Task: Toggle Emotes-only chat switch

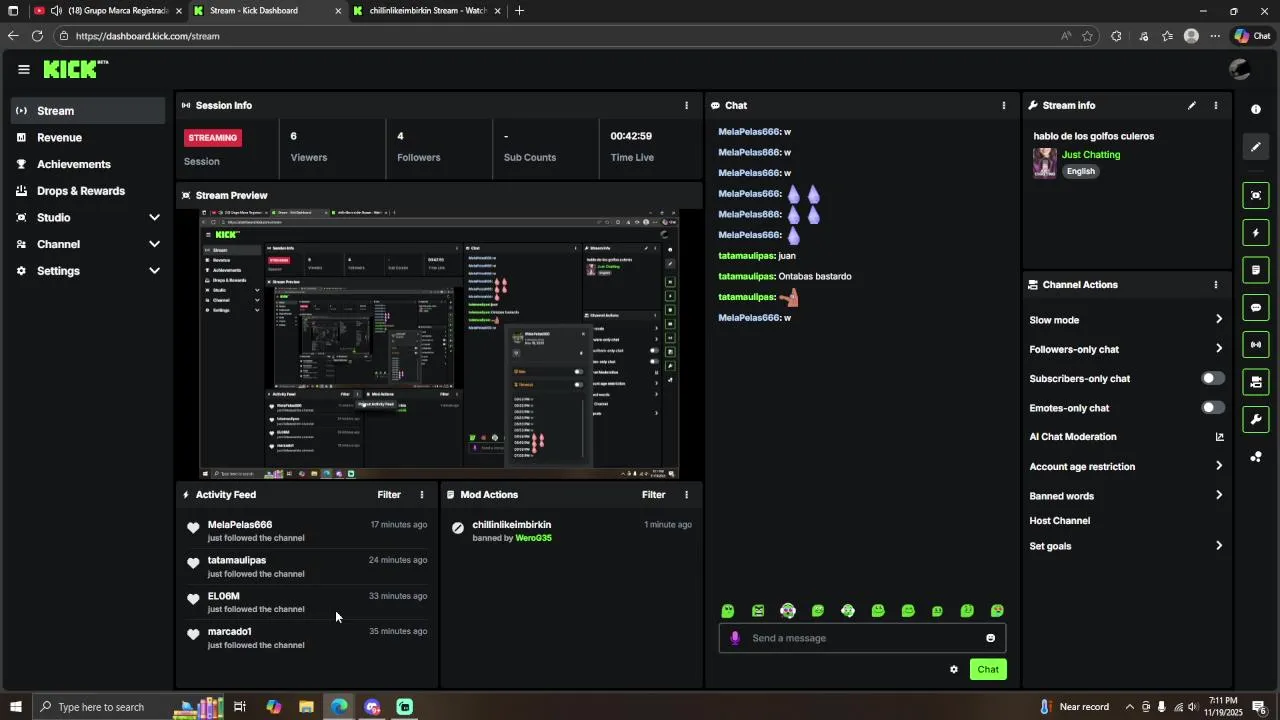Action: 1212,408
